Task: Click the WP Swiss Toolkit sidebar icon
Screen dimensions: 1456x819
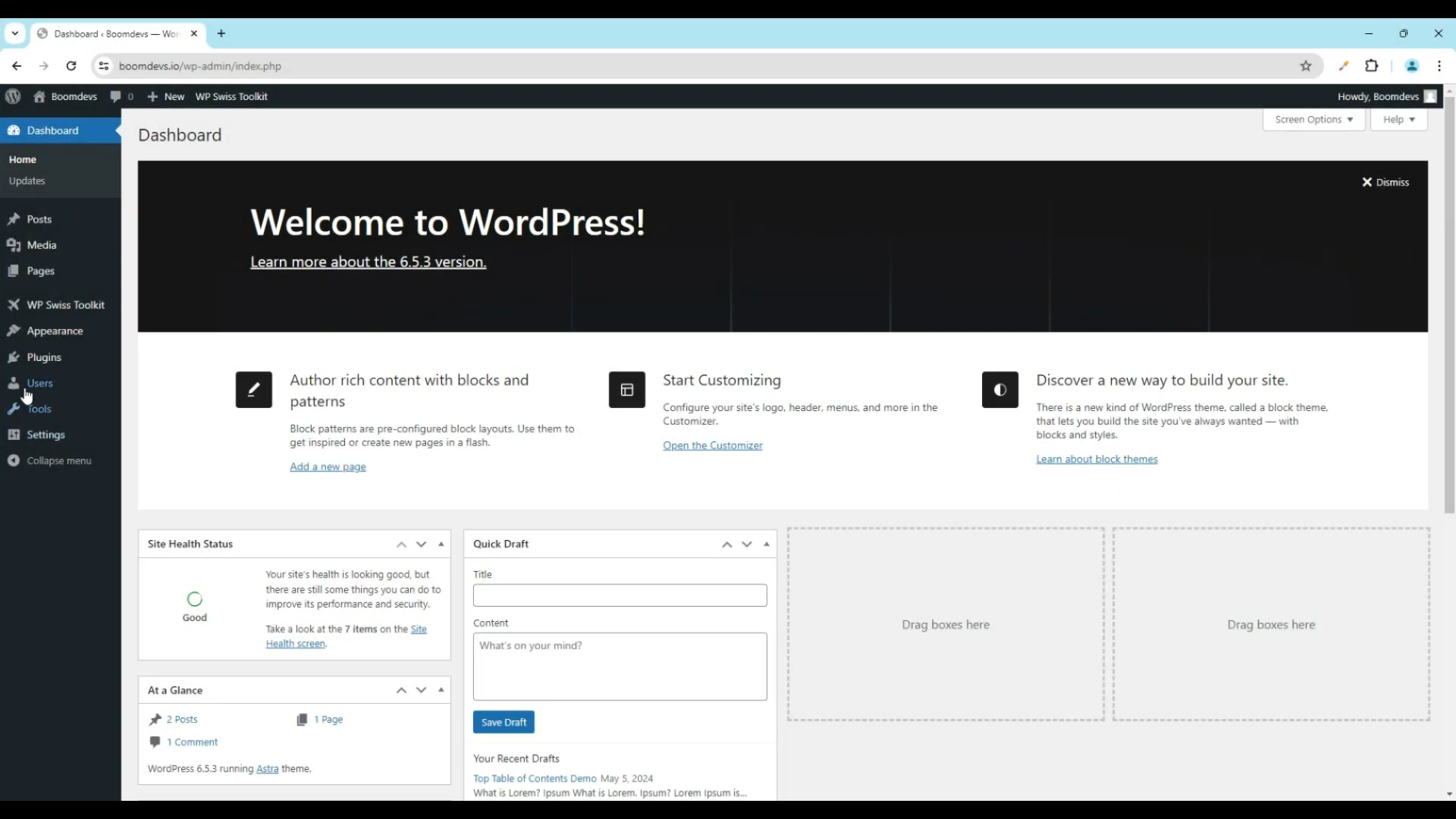Action: click(14, 305)
